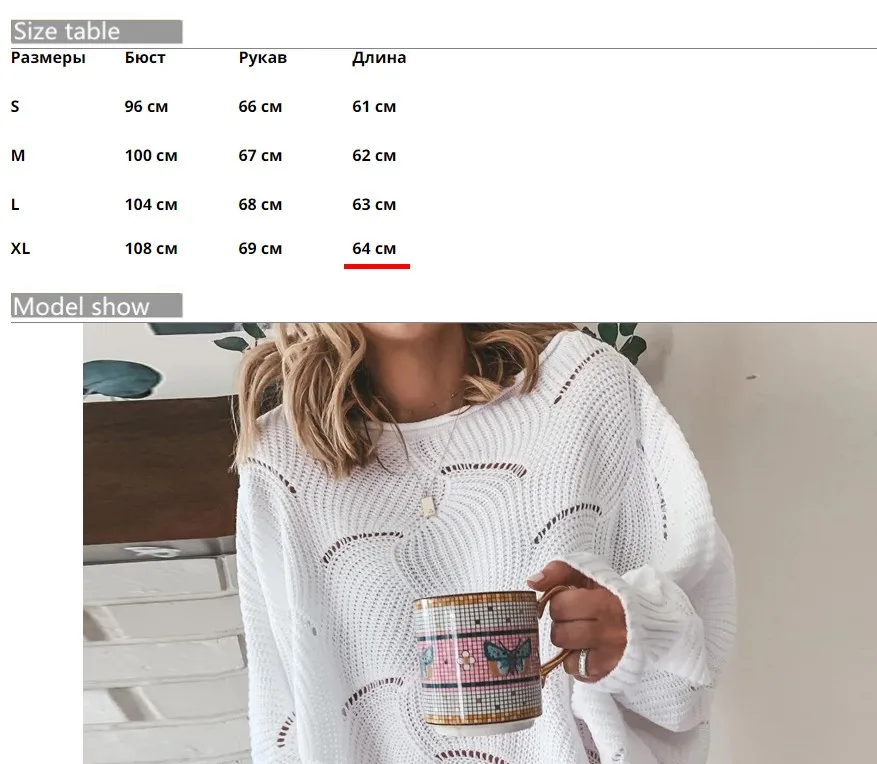877x764 pixels.
Task: Click the XL size row label
Action: click(20, 248)
